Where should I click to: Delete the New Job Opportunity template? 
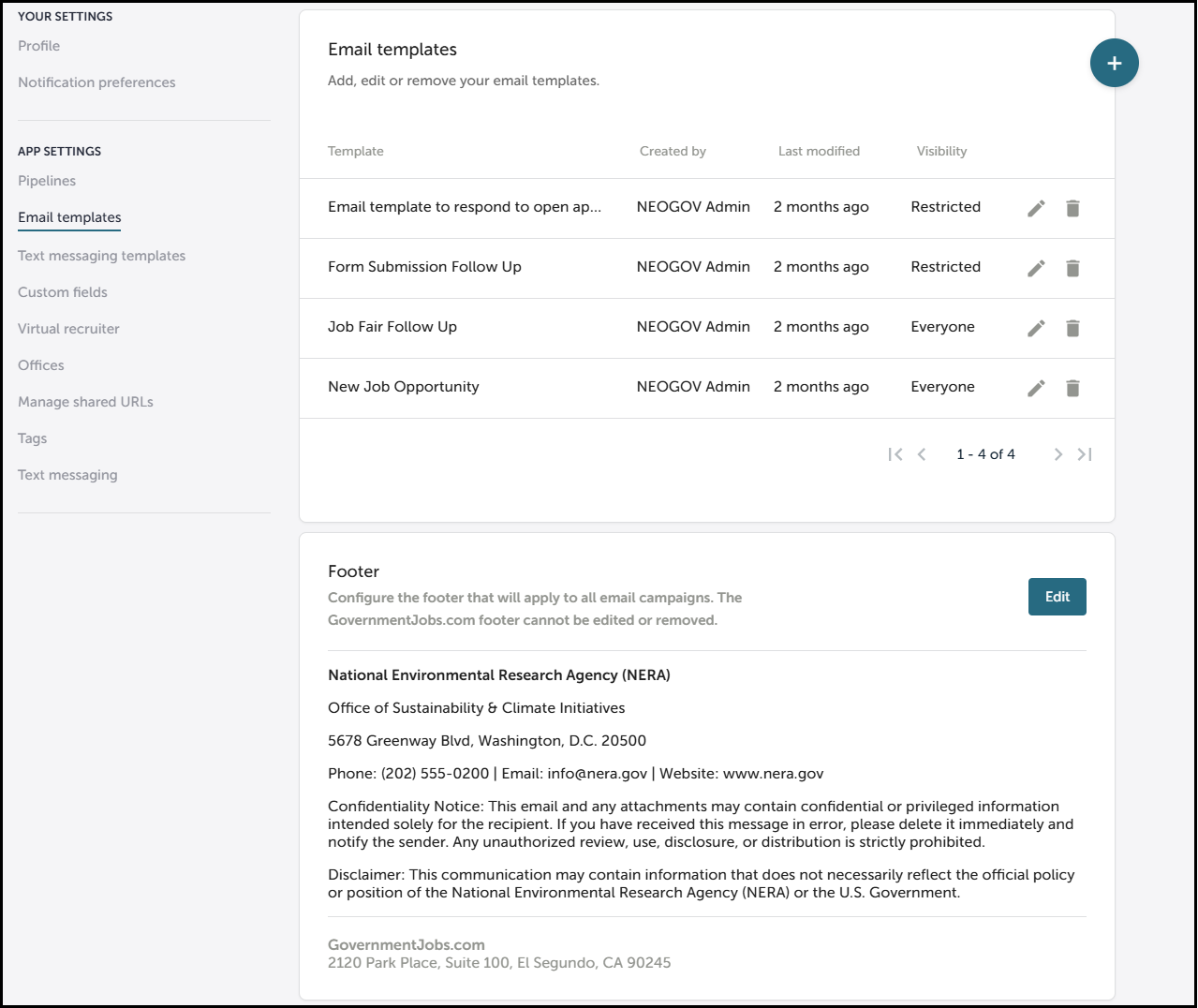[1072, 388]
